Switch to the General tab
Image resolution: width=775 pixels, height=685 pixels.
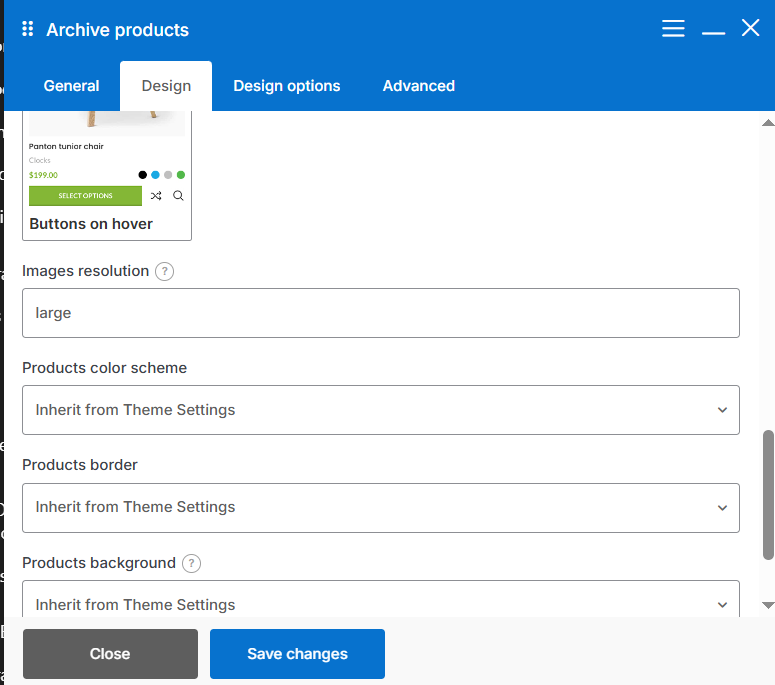[x=71, y=86]
